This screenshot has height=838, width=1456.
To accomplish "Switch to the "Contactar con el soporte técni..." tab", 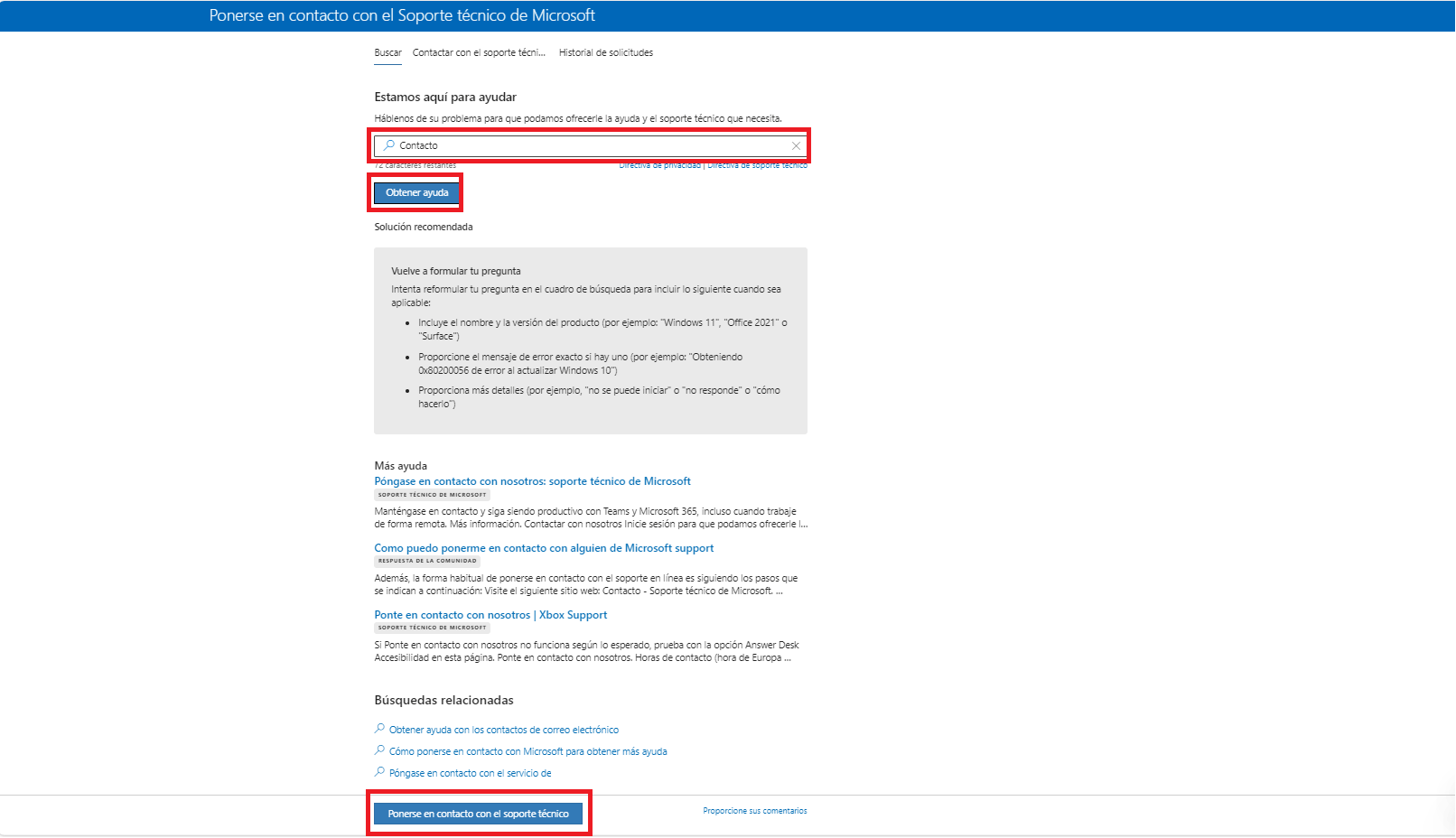I will click(x=479, y=52).
